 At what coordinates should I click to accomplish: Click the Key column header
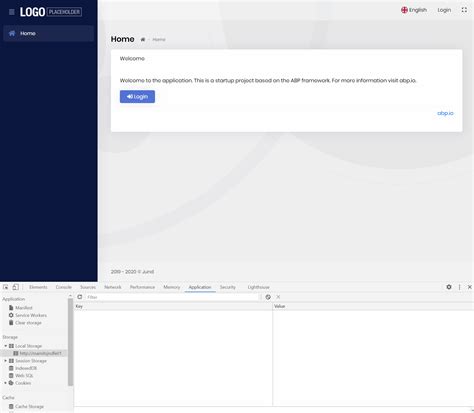click(x=173, y=306)
